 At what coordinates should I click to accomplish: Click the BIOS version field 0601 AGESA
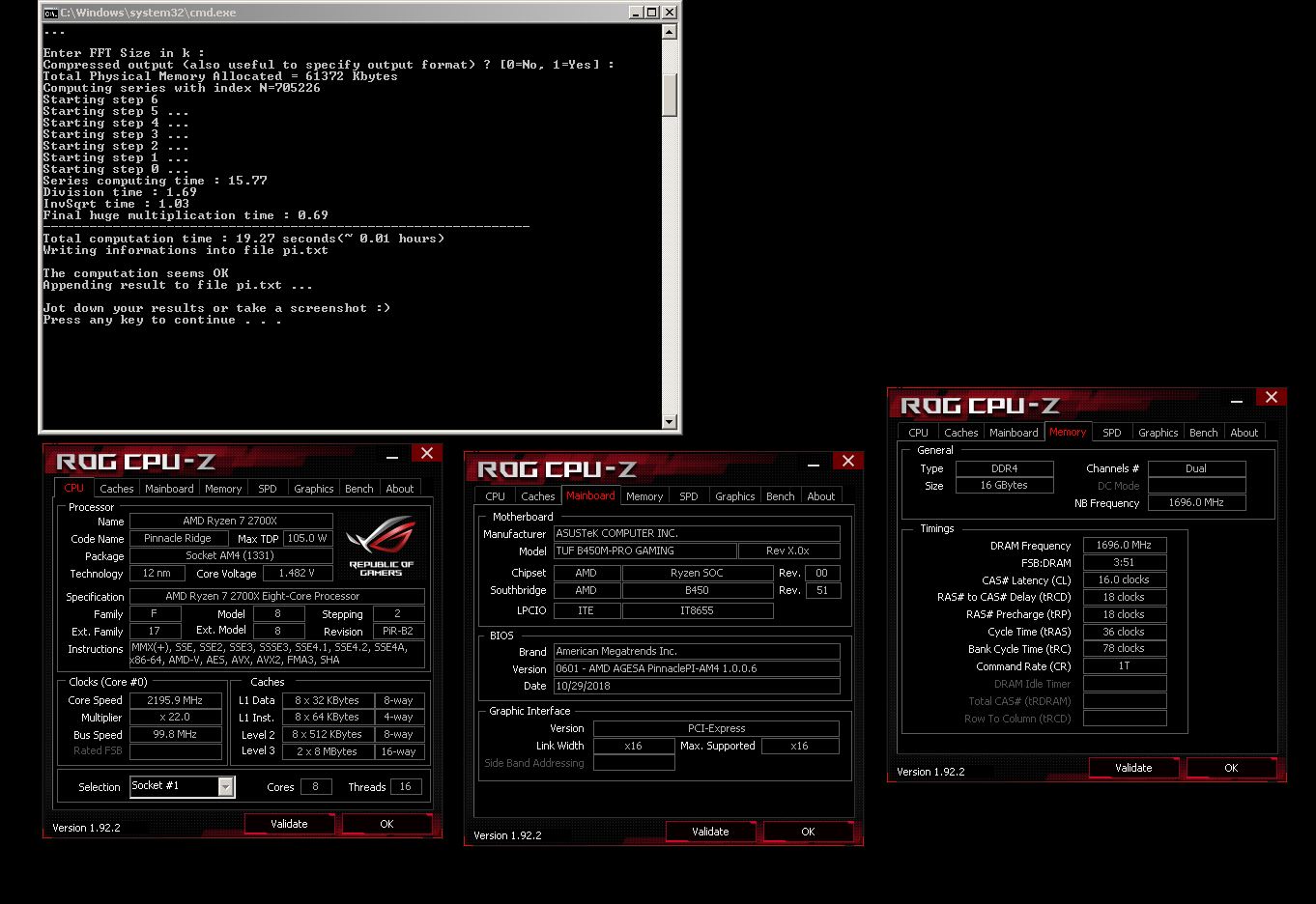[x=697, y=668]
